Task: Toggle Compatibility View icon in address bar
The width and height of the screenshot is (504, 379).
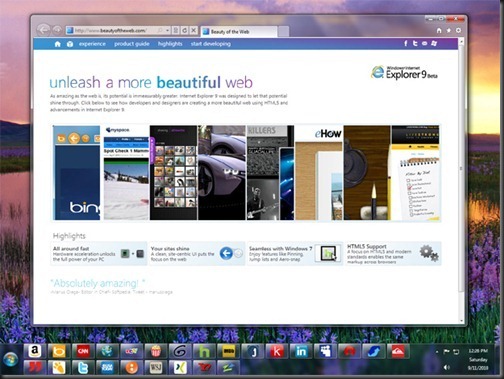Action: pos(176,30)
